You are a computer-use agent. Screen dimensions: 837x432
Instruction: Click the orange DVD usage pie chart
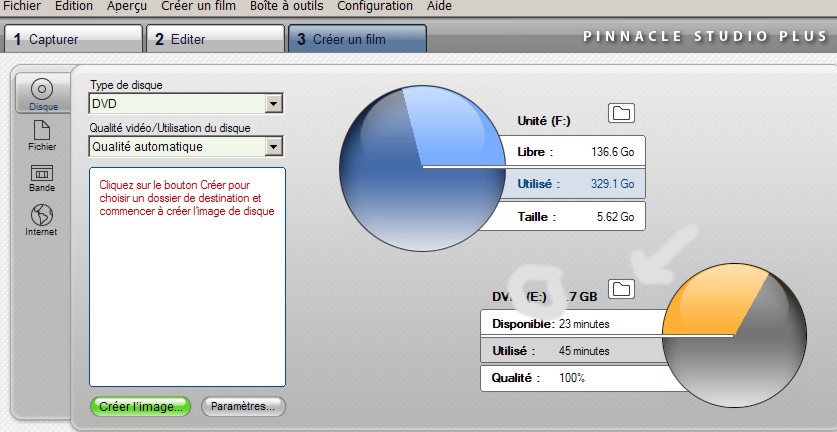click(x=734, y=335)
